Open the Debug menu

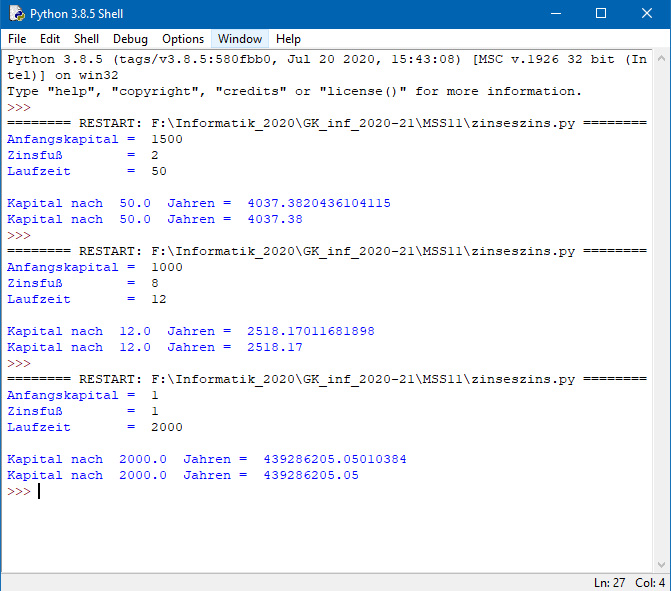(x=130, y=39)
